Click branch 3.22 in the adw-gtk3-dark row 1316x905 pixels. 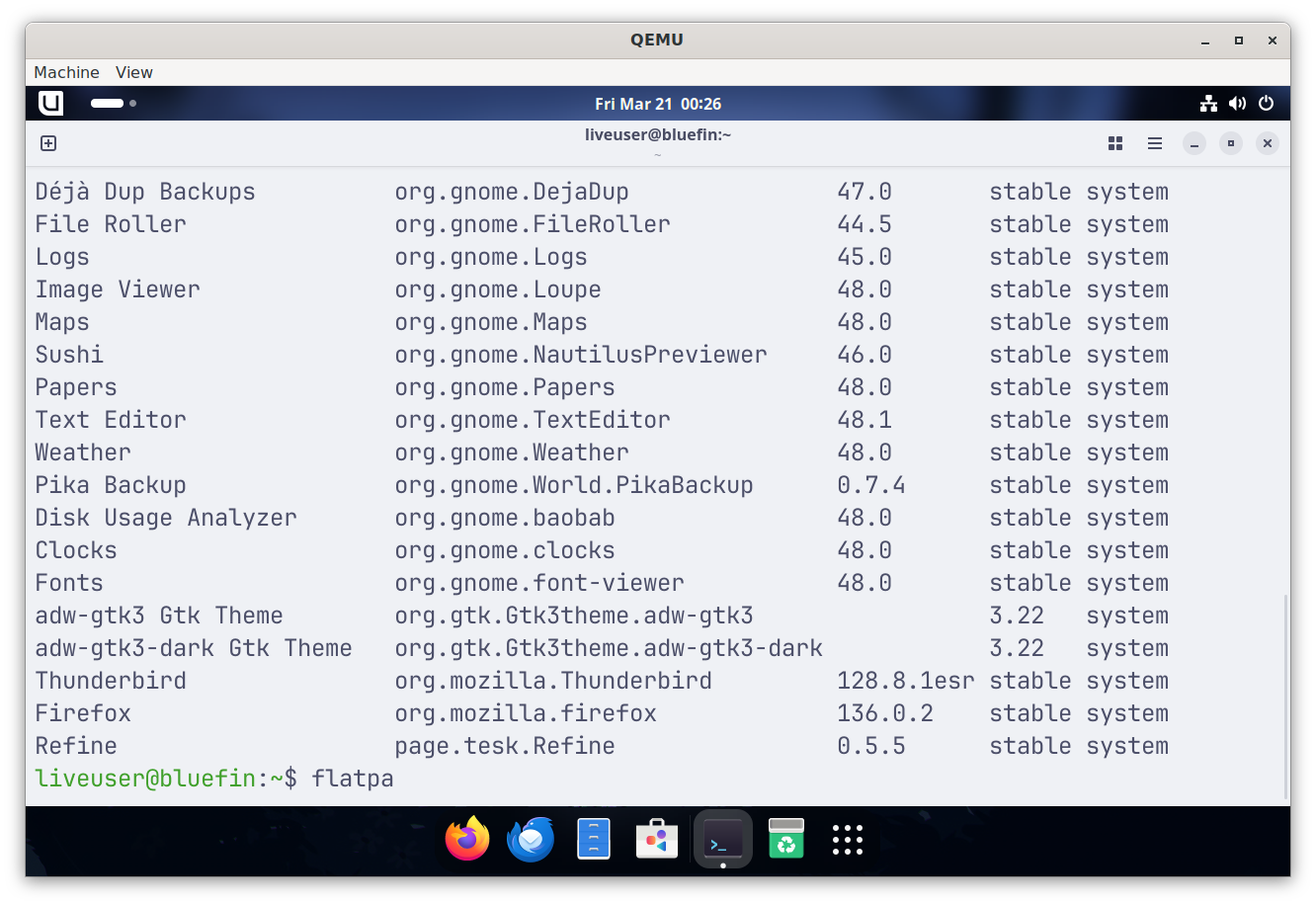(x=1017, y=648)
